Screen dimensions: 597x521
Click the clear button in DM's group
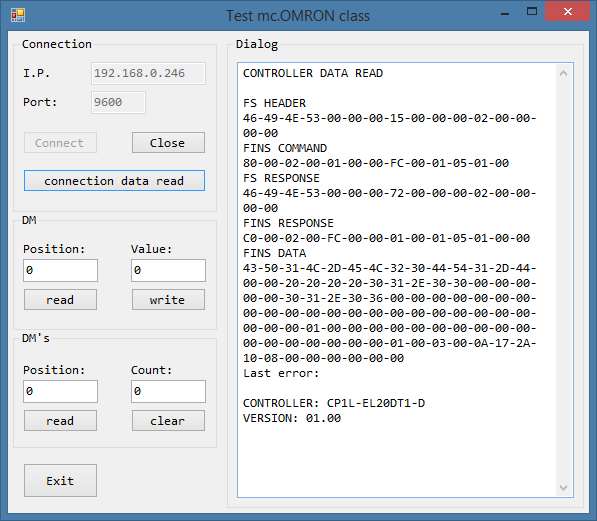click(x=168, y=420)
